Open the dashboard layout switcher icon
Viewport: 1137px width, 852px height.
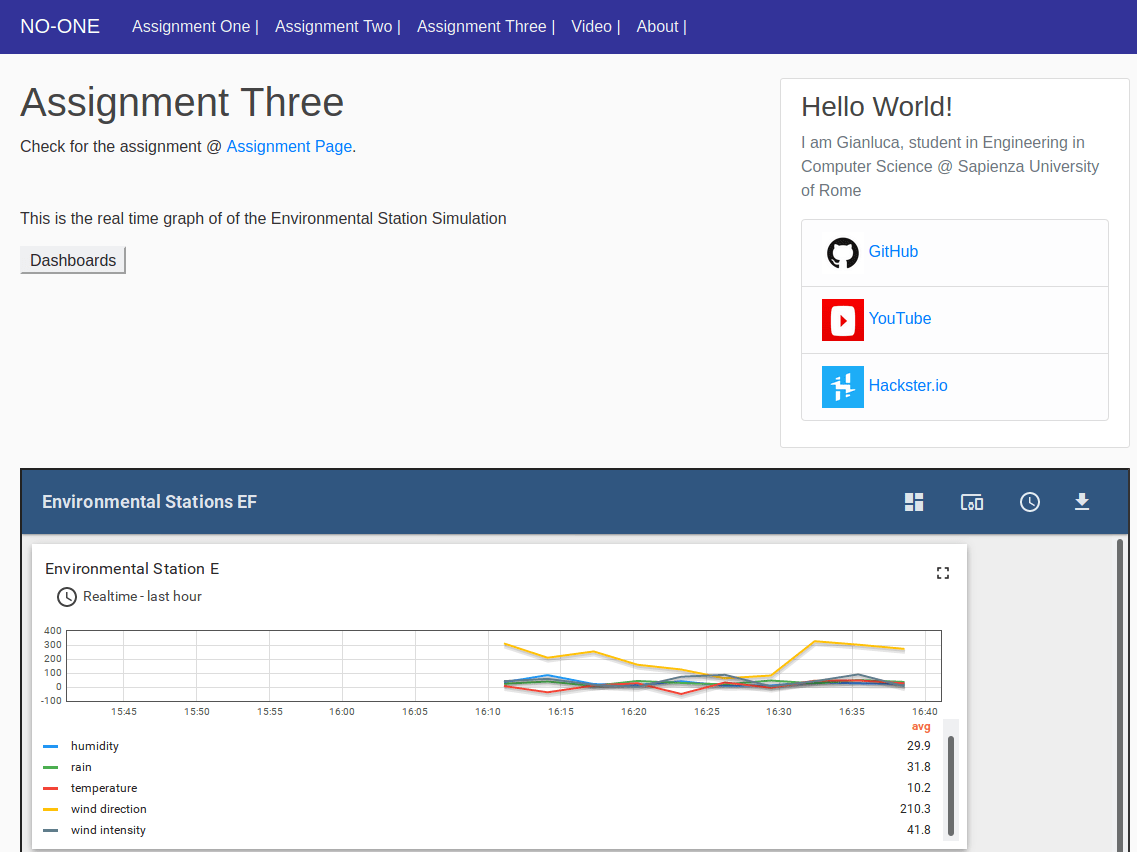tap(913, 502)
